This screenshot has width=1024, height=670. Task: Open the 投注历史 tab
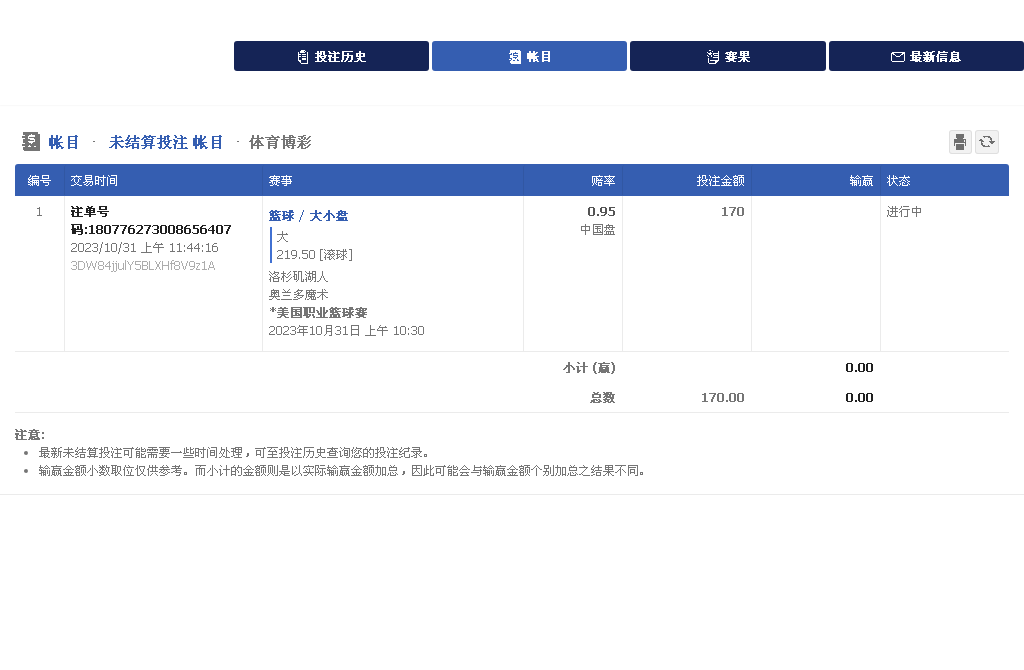331,56
